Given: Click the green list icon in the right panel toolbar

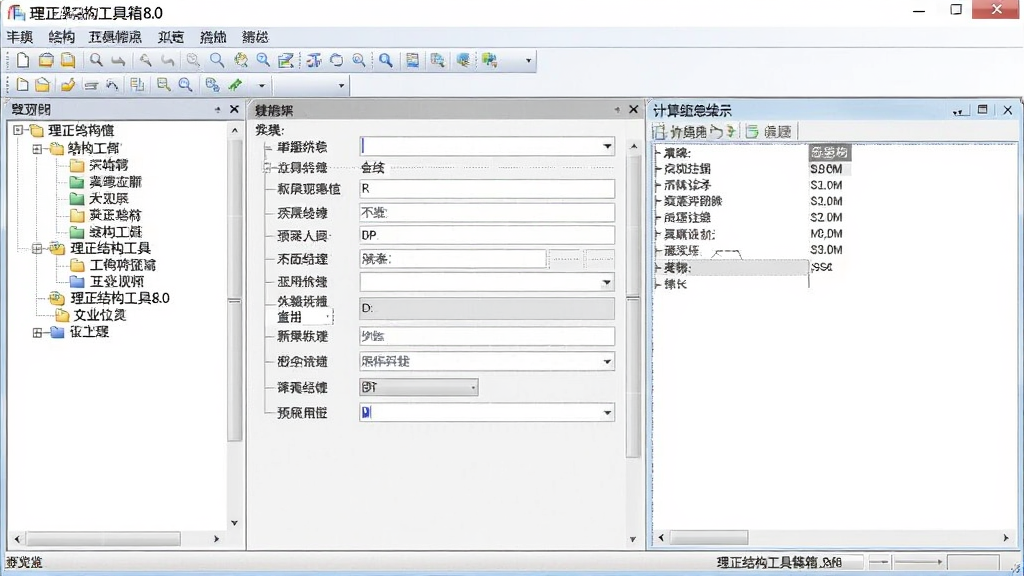Looking at the screenshot, I should [752, 131].
